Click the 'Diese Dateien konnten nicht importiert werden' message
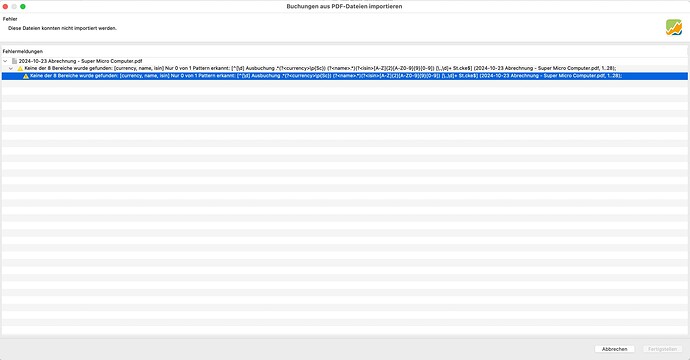 [62, 28]
